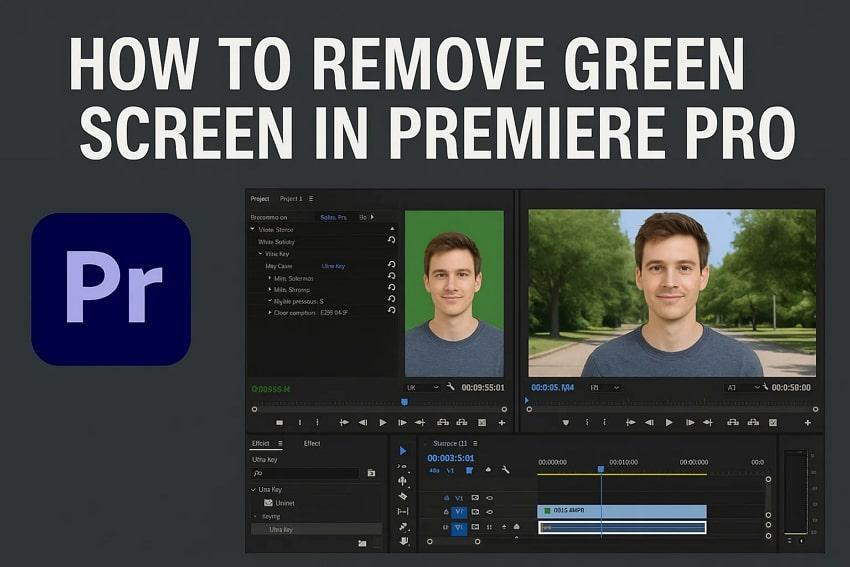Reset the May Case Ultra Key parameter
This screenshot has height=567, width=850.
391,265
